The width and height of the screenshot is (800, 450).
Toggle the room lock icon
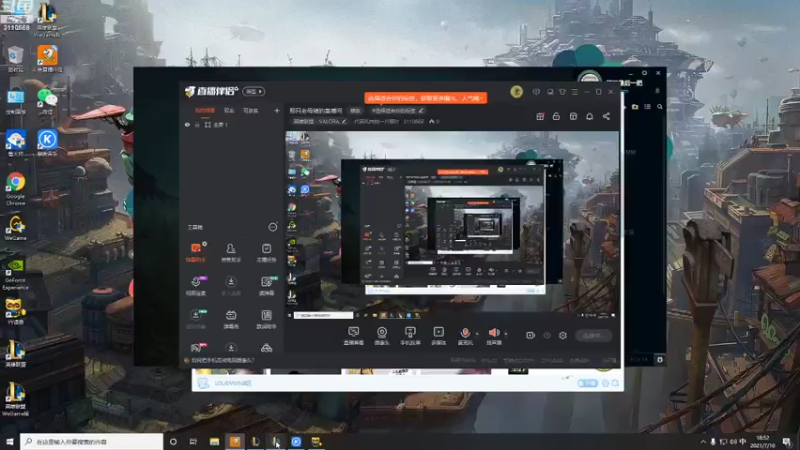click(x=556, y=116)
